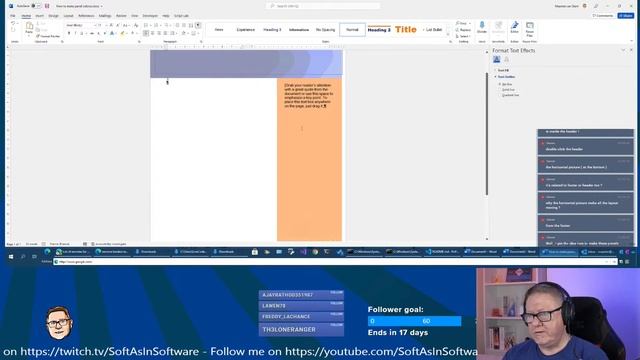Screen dimensions: 640x360
Task: Select Text Fill & Outline icon in pane
Action: (496, 60)
